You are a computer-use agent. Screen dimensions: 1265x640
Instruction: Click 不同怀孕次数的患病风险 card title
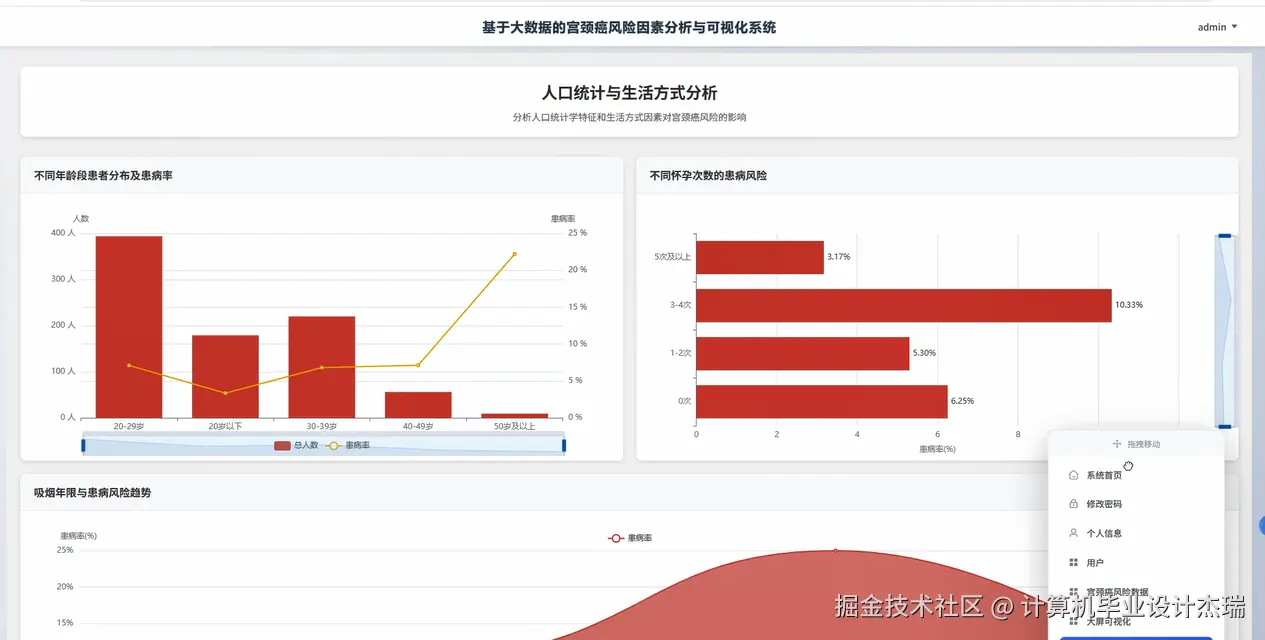pyautogui.click(x=708, y=175)
